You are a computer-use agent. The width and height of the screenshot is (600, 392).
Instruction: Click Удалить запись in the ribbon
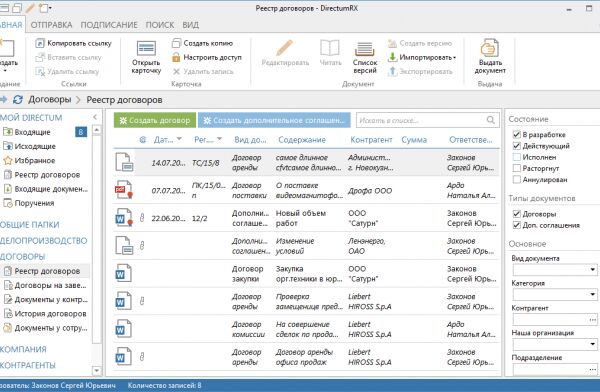pos(202,72)
